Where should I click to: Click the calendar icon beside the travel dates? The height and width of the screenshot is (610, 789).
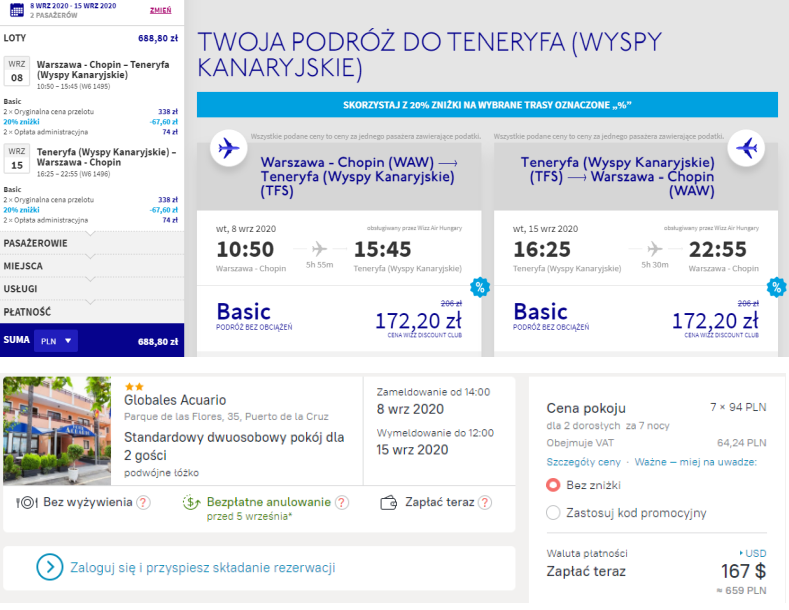tap(15, 11)
